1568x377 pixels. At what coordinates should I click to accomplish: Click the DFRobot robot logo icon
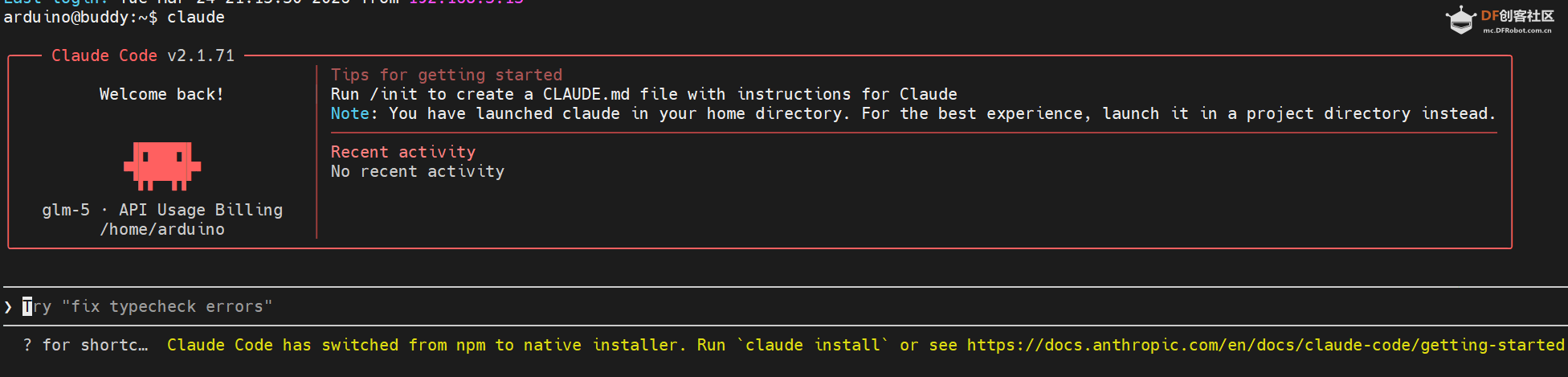coord(1460,19)
